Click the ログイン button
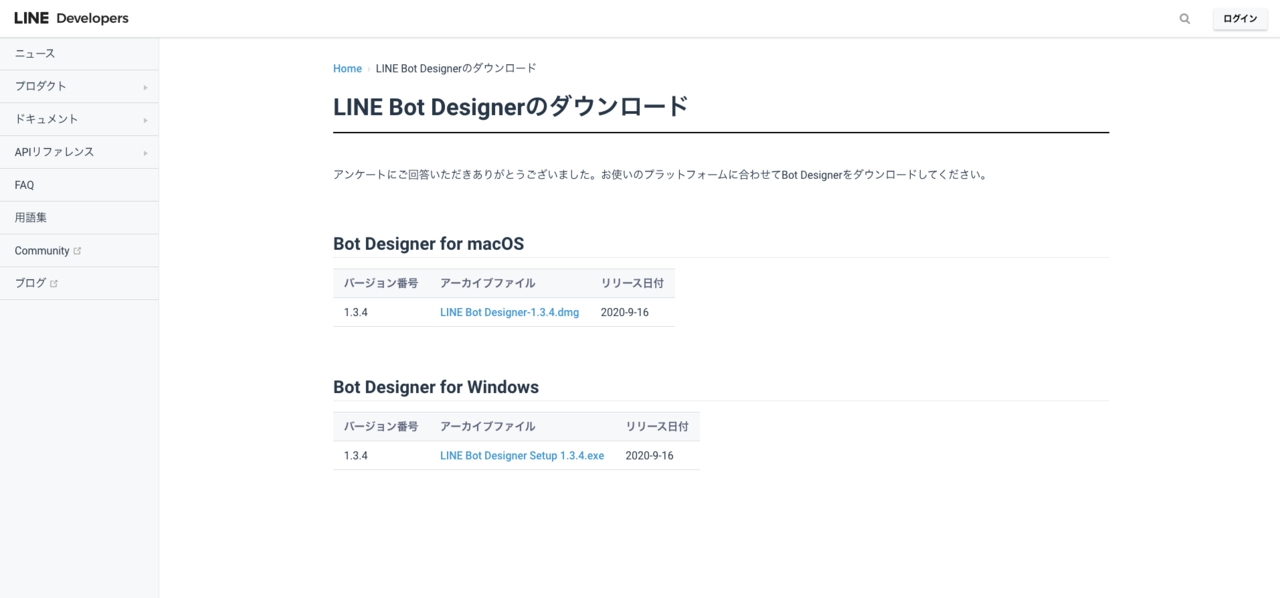The height and width of the screenshot is (598, 1280). tap(1239, 18)
